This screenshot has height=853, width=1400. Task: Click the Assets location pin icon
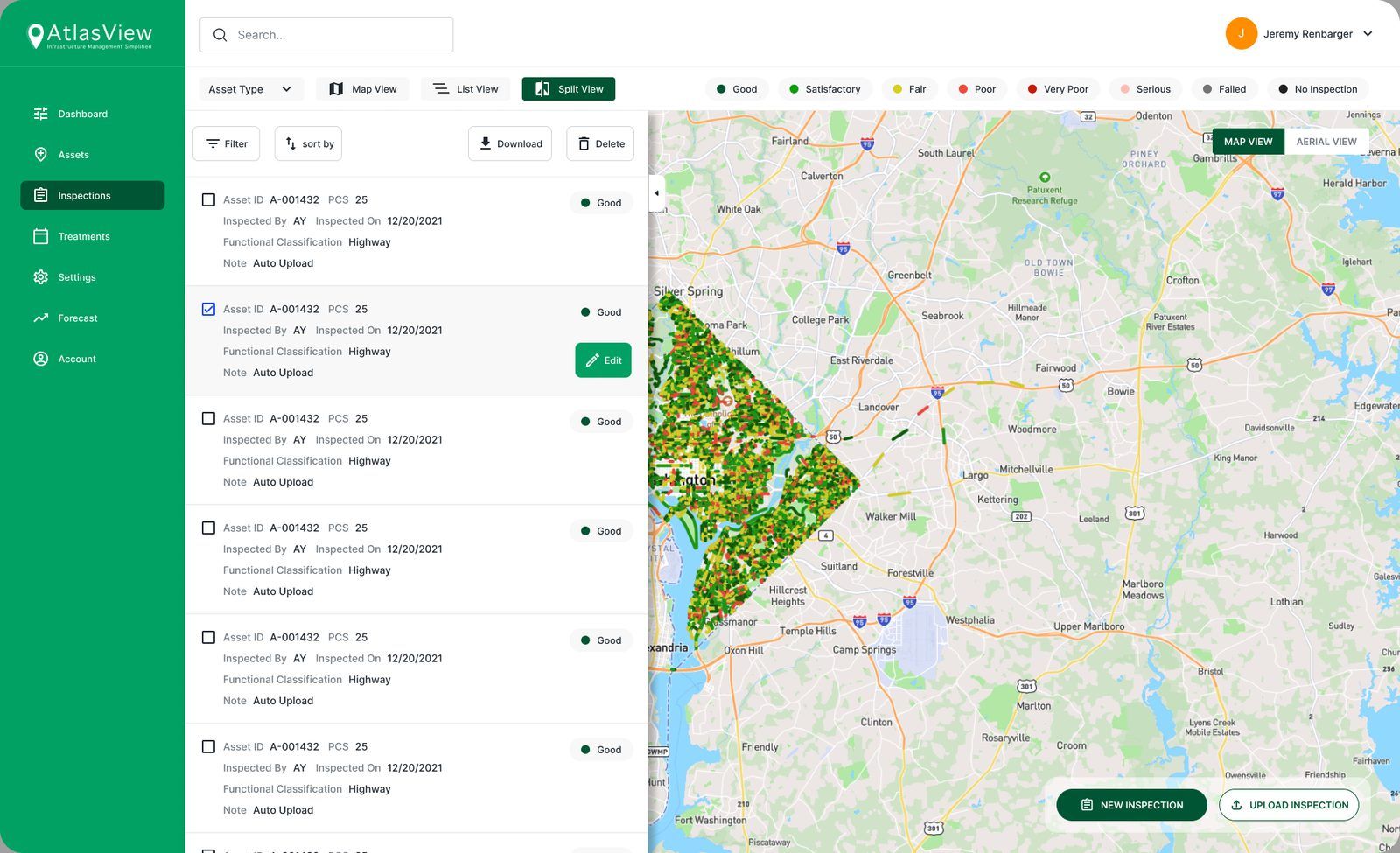coord(40,155)
